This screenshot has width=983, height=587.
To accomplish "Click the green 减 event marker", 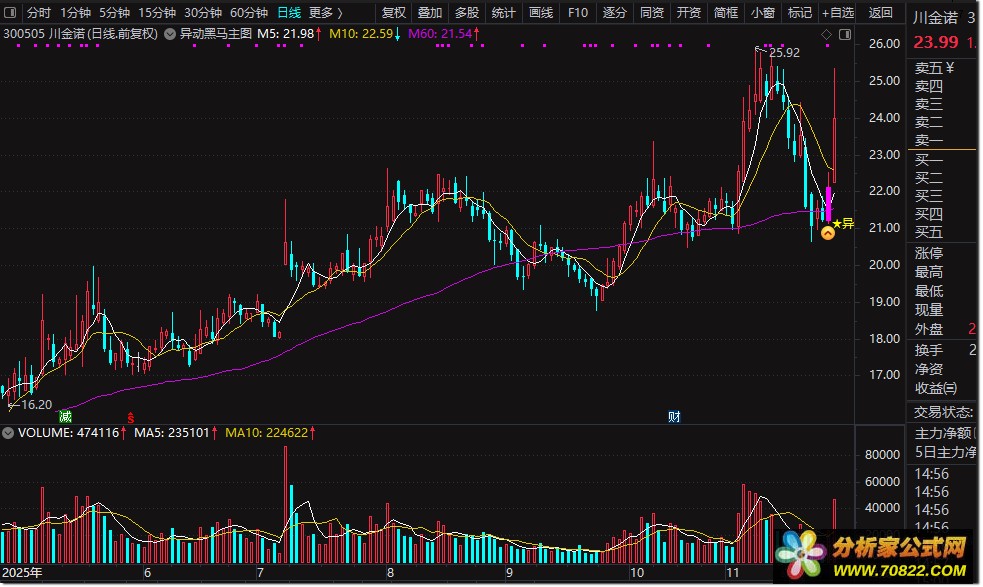I will [x=65, y=416].
